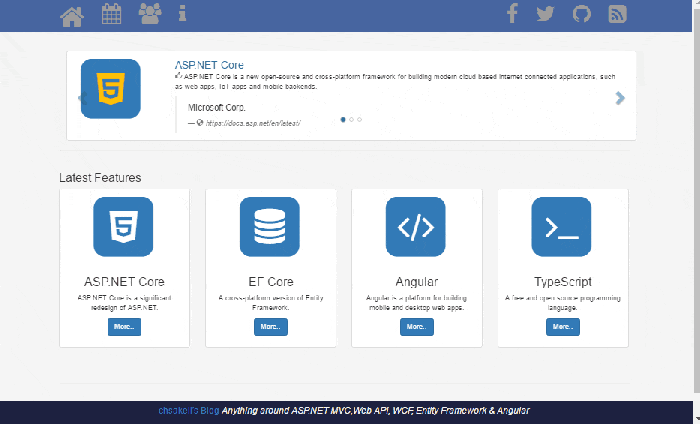The image size is (700, 424).
Task: Select the second carousel indicator dot
Action: 351,120
